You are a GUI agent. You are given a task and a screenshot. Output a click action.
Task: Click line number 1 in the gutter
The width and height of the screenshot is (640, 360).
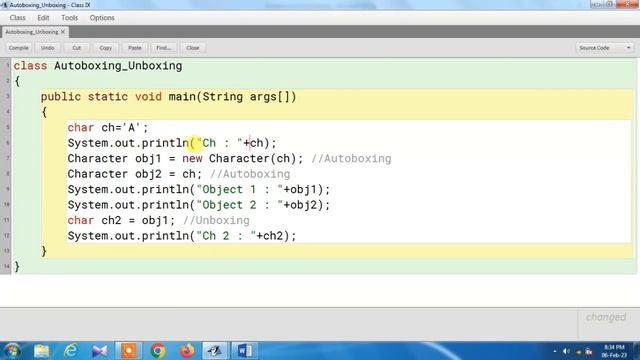[x=7, y=65]
